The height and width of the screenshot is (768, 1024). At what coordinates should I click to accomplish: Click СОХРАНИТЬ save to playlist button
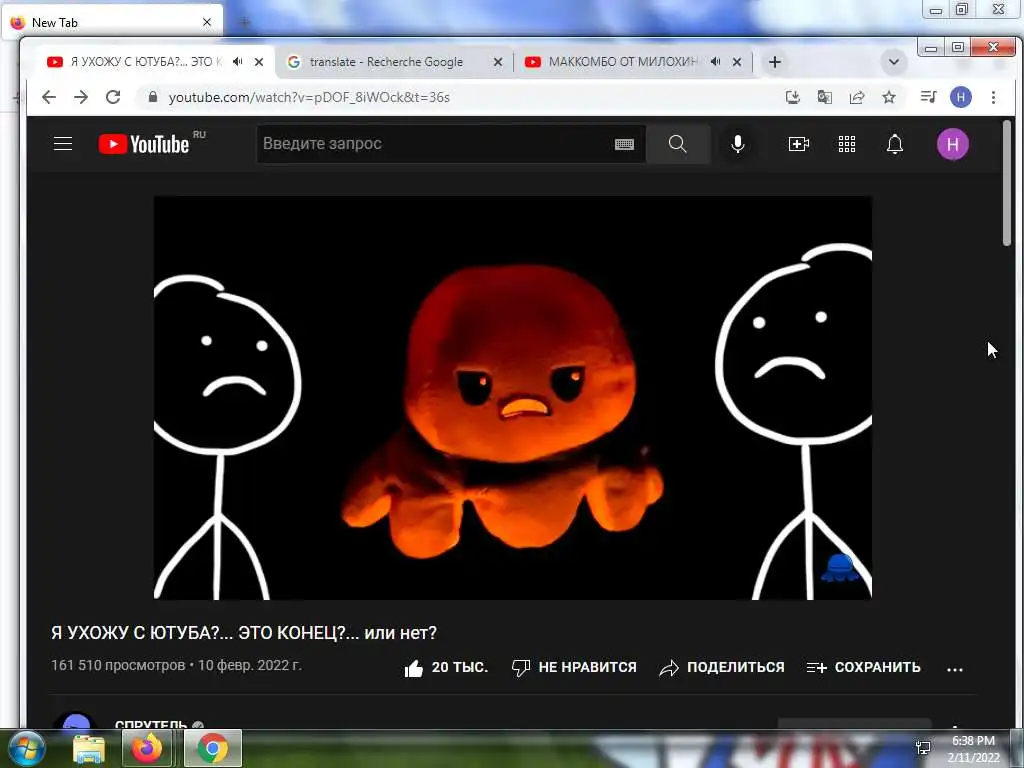tap(863, 667)
